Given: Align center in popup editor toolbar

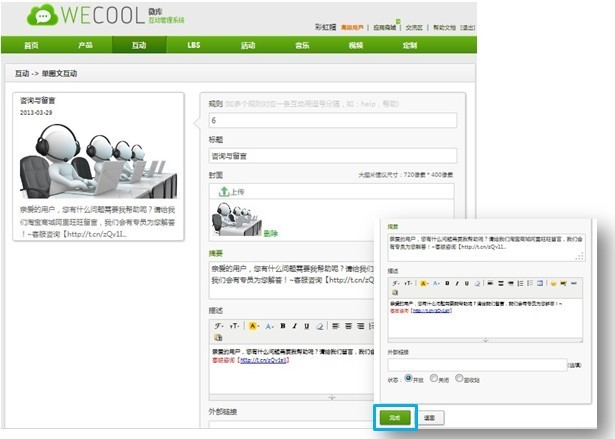Looking at the screenshot, I should point(501,283).
